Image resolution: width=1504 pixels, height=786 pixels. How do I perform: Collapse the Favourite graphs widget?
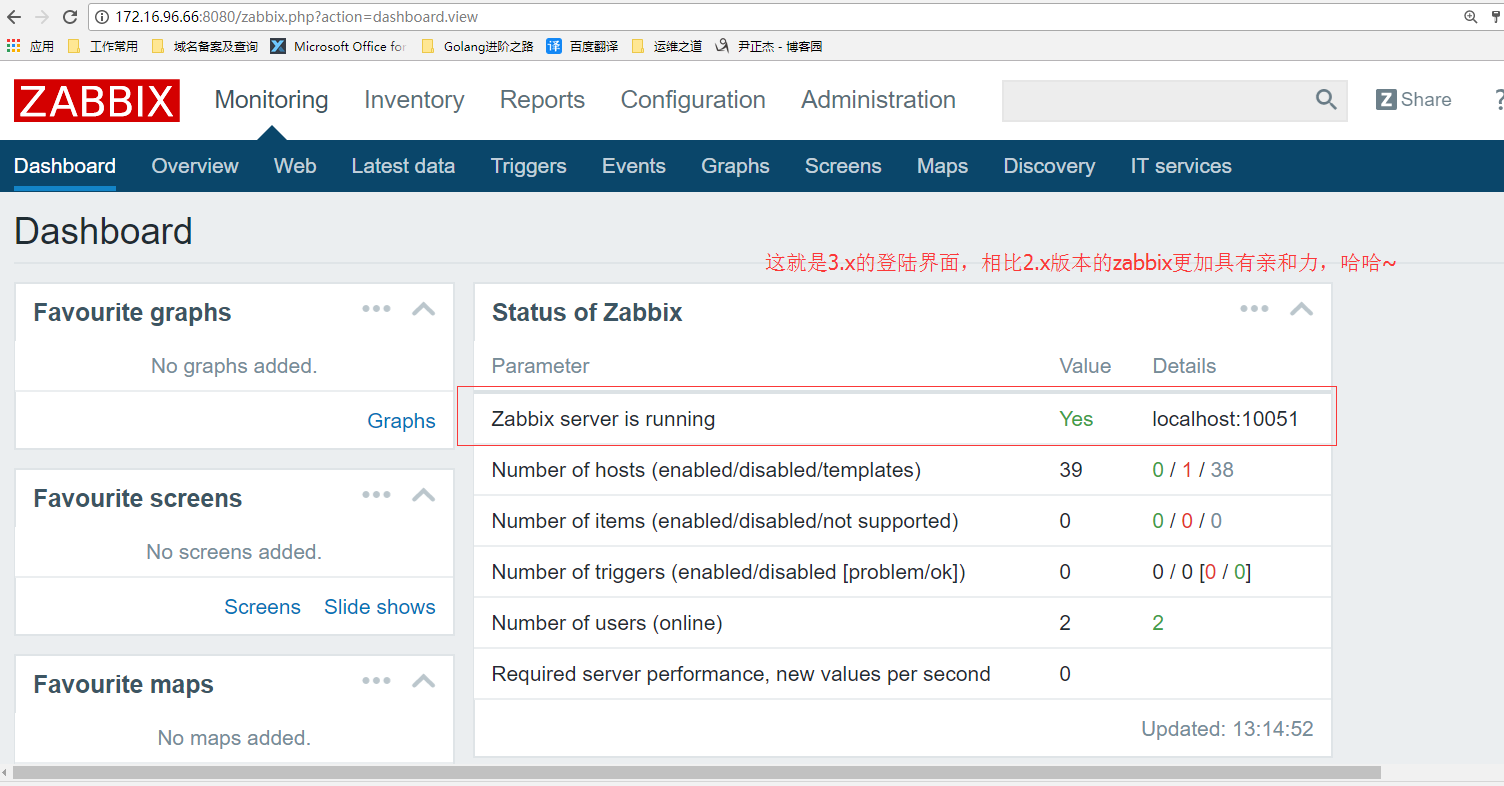coord(424,309)
